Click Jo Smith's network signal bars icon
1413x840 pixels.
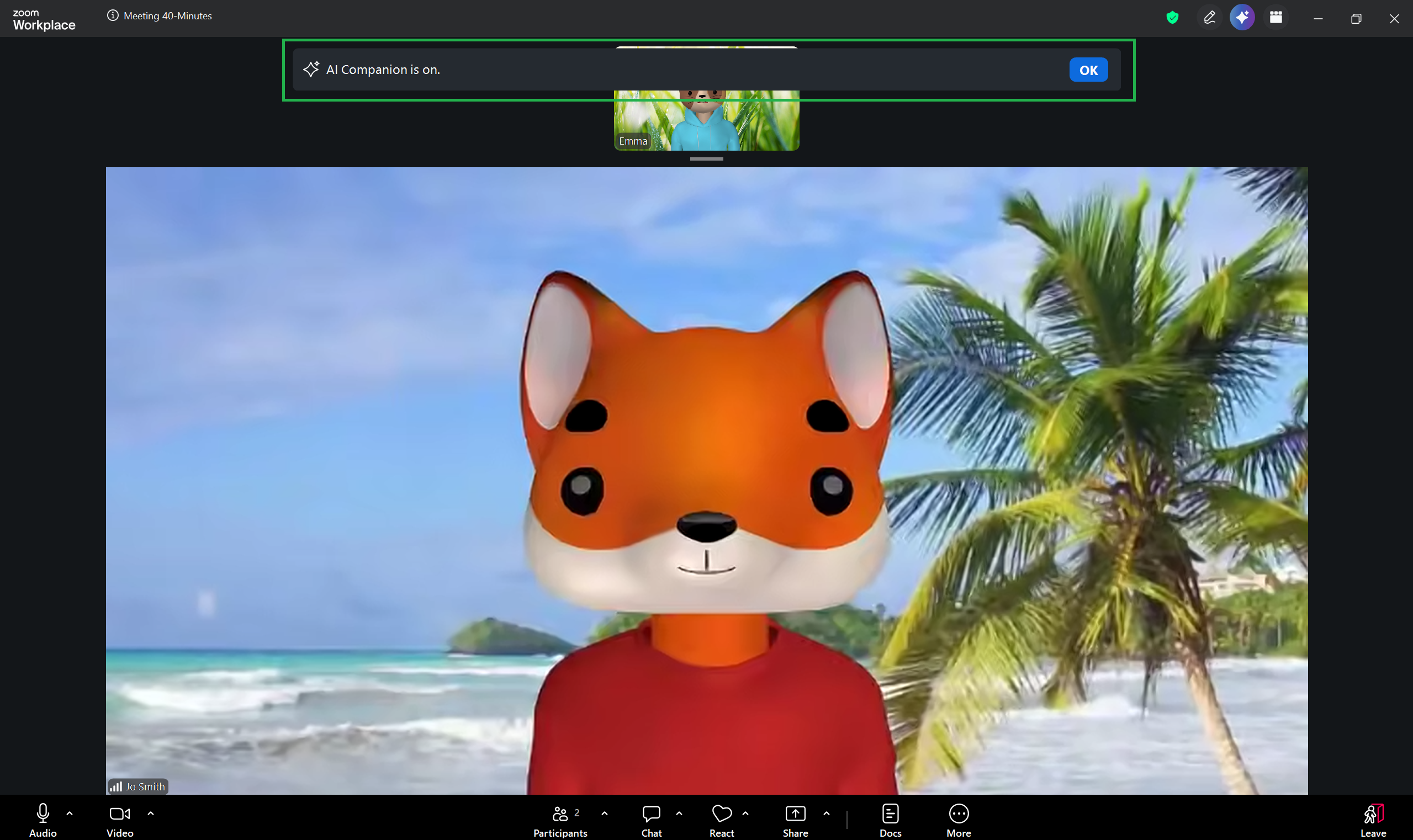pyautogui.click(x=115, y=786)
